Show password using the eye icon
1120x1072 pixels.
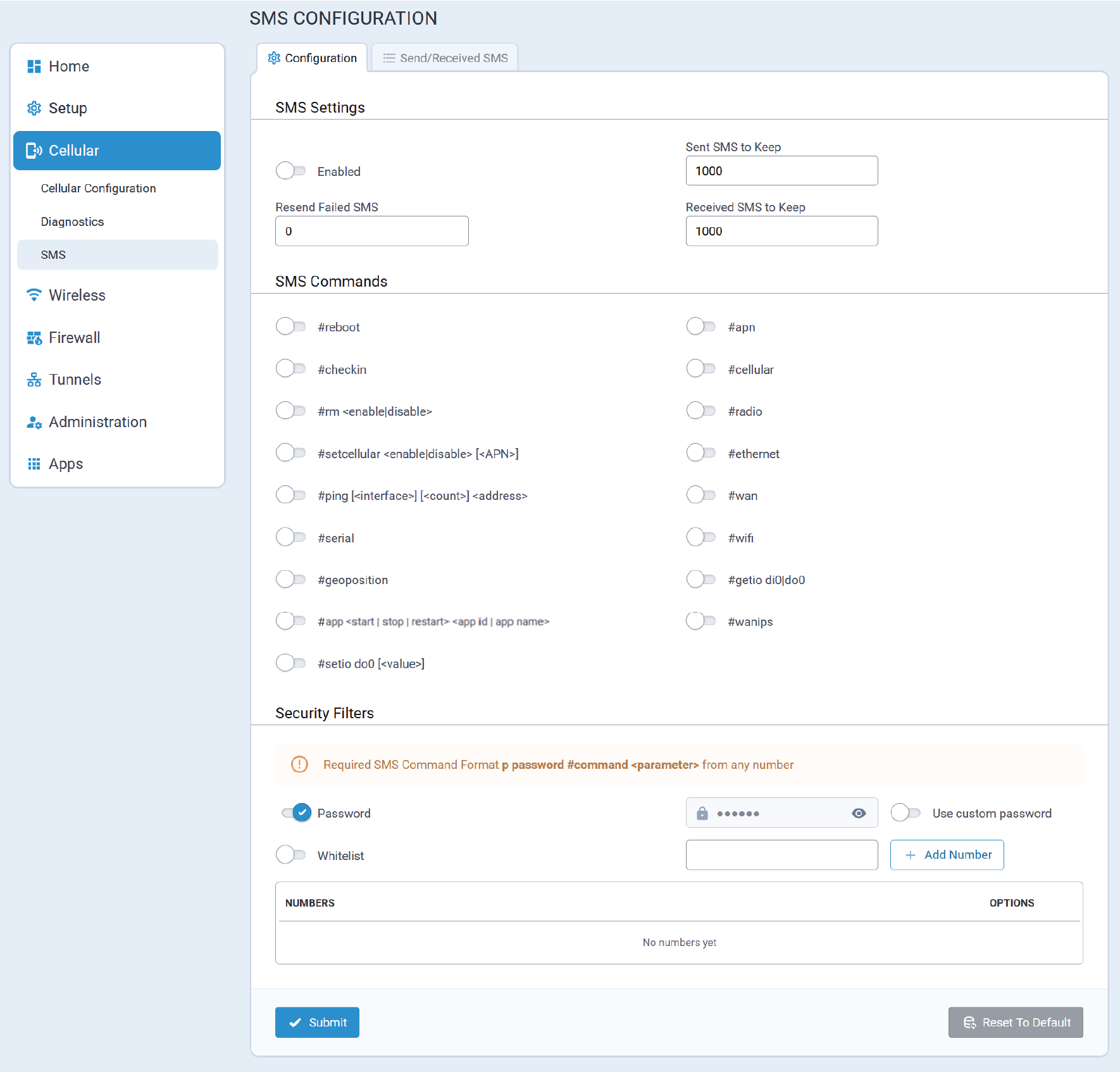pyautogui.click(x=859, y=813)
